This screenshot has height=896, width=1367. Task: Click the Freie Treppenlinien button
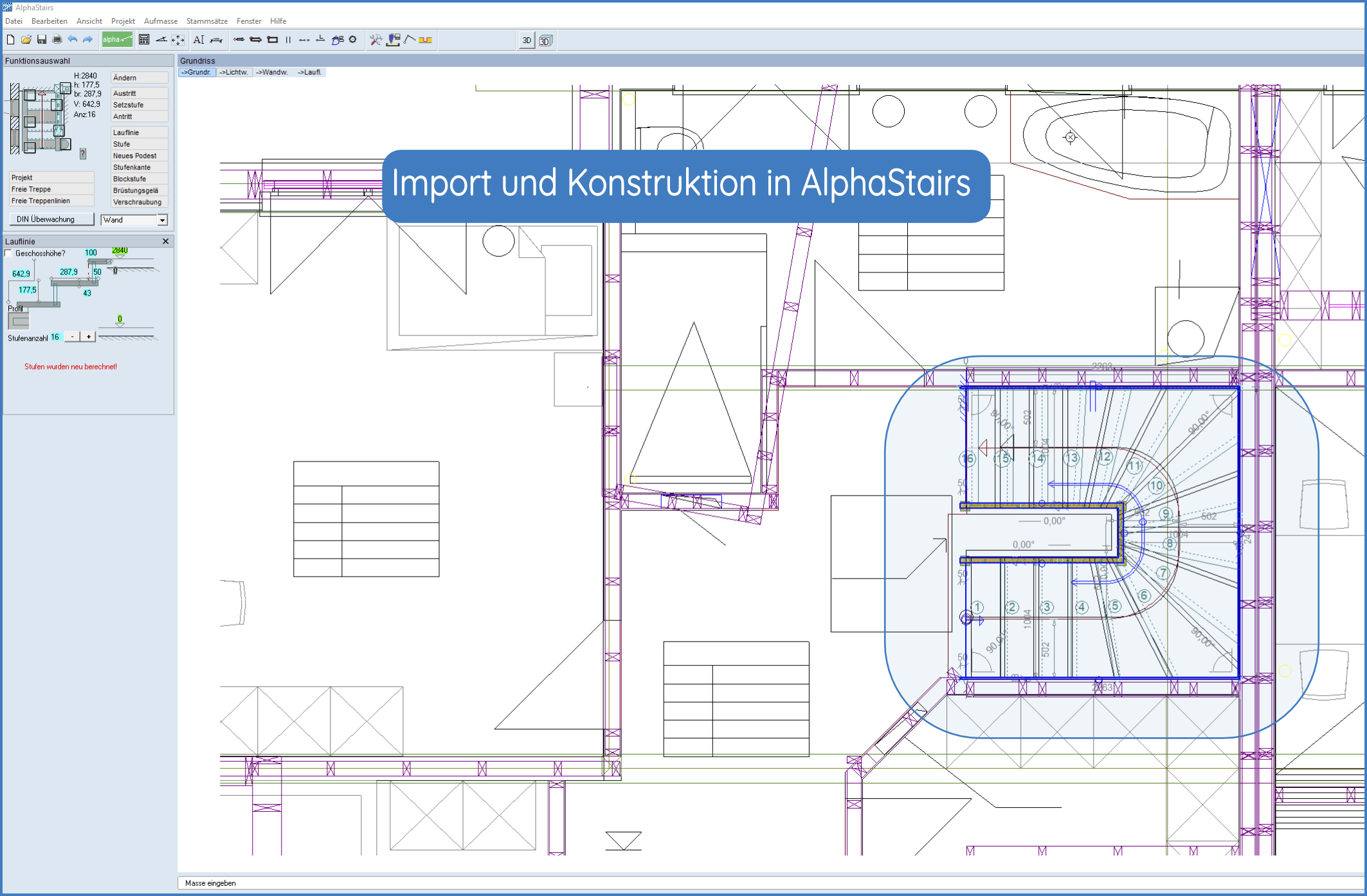[x=51, y=201]
